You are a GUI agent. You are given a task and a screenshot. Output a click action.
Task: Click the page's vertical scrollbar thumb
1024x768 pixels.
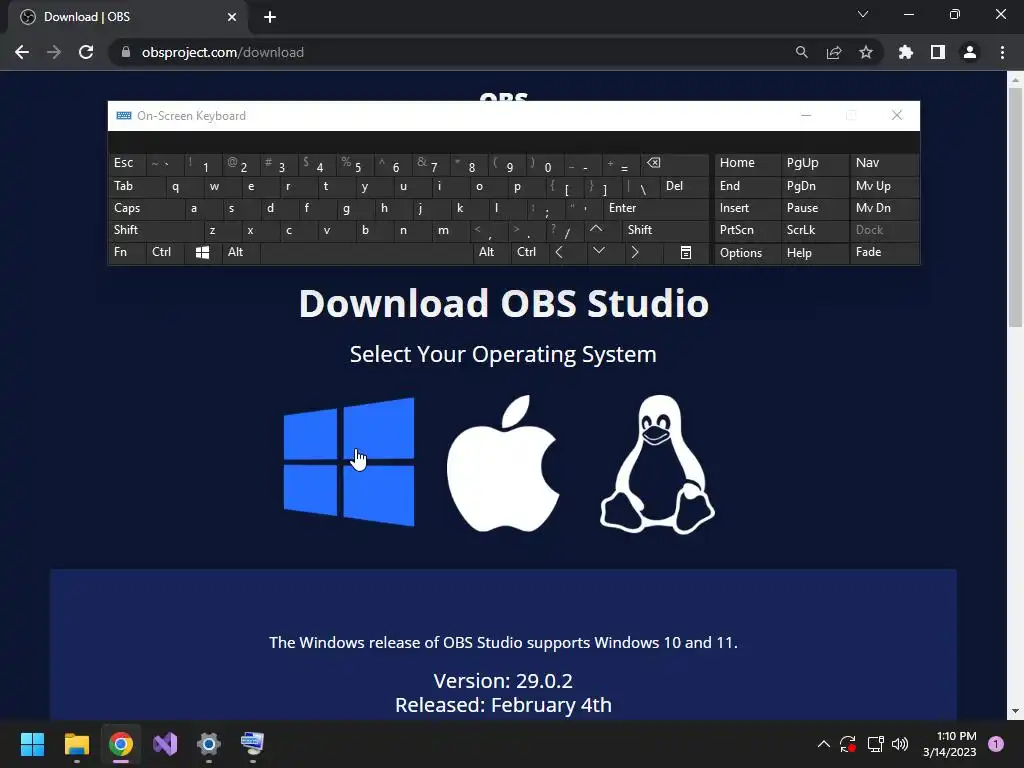pos(1015,208)
